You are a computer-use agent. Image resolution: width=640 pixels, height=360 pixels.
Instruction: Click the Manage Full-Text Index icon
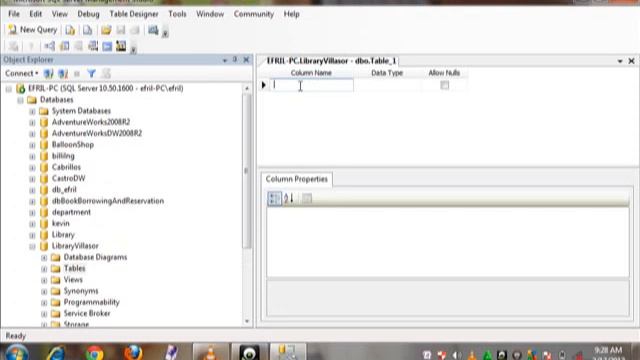click(78, 46)
